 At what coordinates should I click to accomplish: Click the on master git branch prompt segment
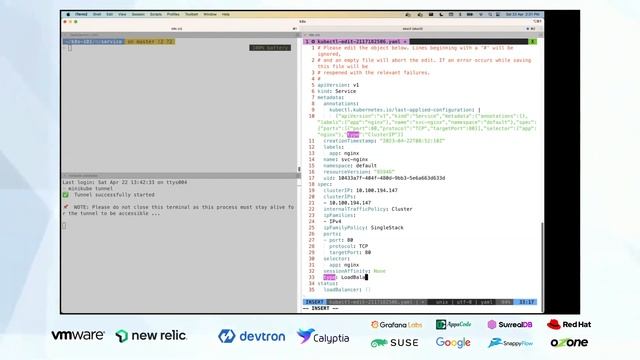[150, 42]
